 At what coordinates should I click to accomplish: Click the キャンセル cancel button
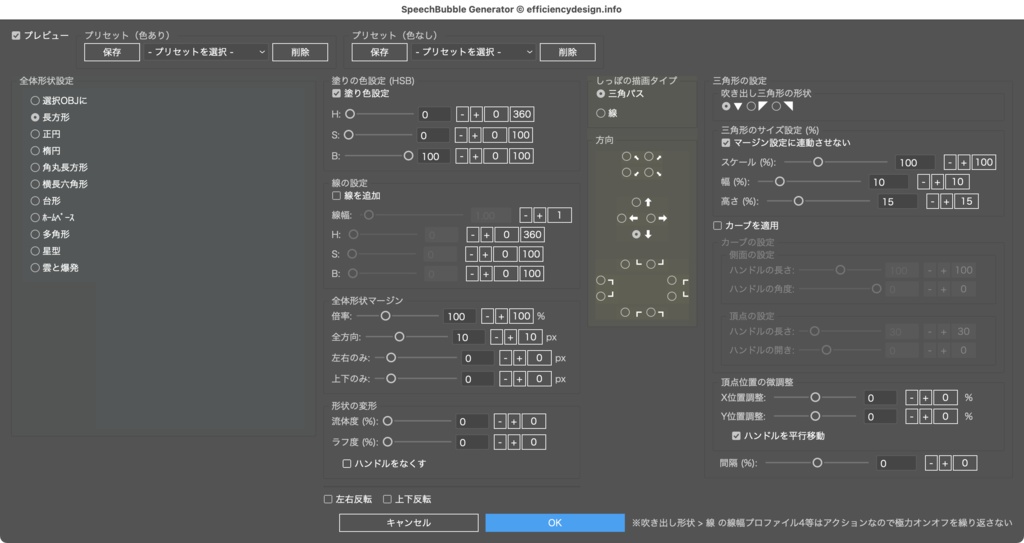point(409,523)
